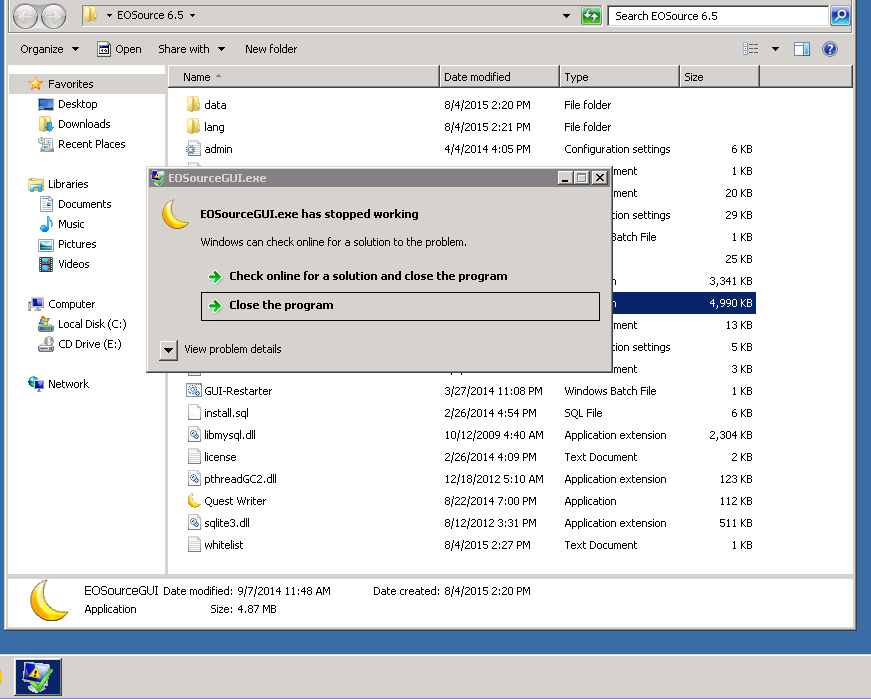
Task: Choose Close the program
Action: pyautogui.click(x=400, y=306)
